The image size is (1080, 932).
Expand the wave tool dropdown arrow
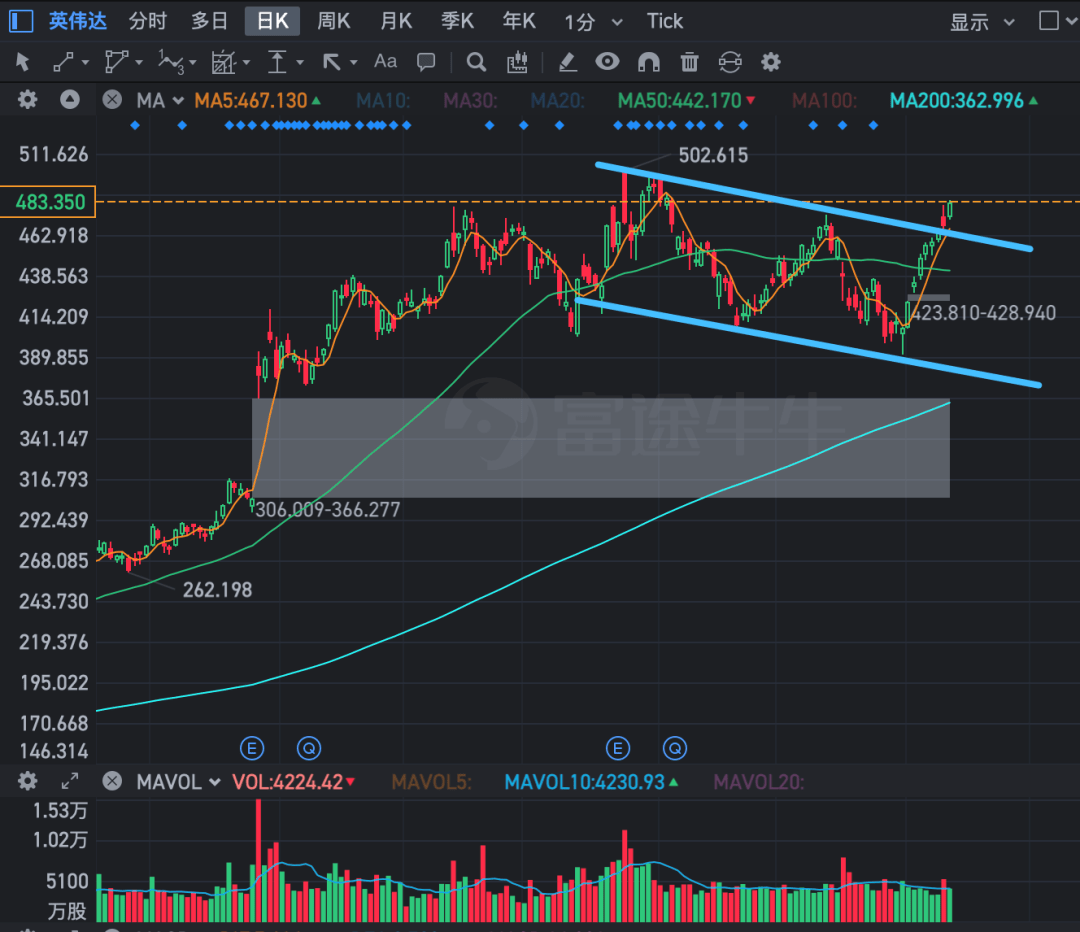coord(193,63)
